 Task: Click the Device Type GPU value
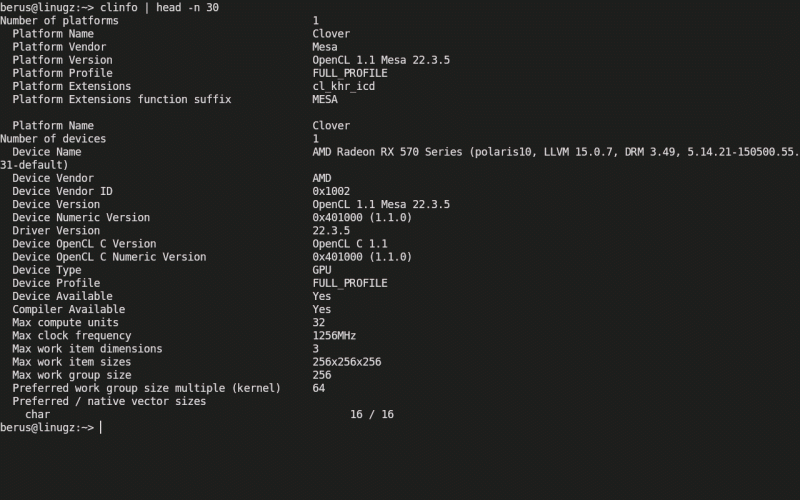(321, 270)
